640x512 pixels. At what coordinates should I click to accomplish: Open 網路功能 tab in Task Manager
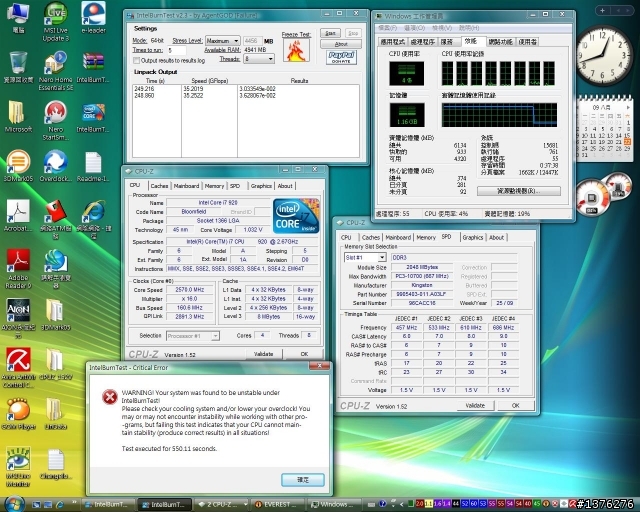click(x=500, y=42)
